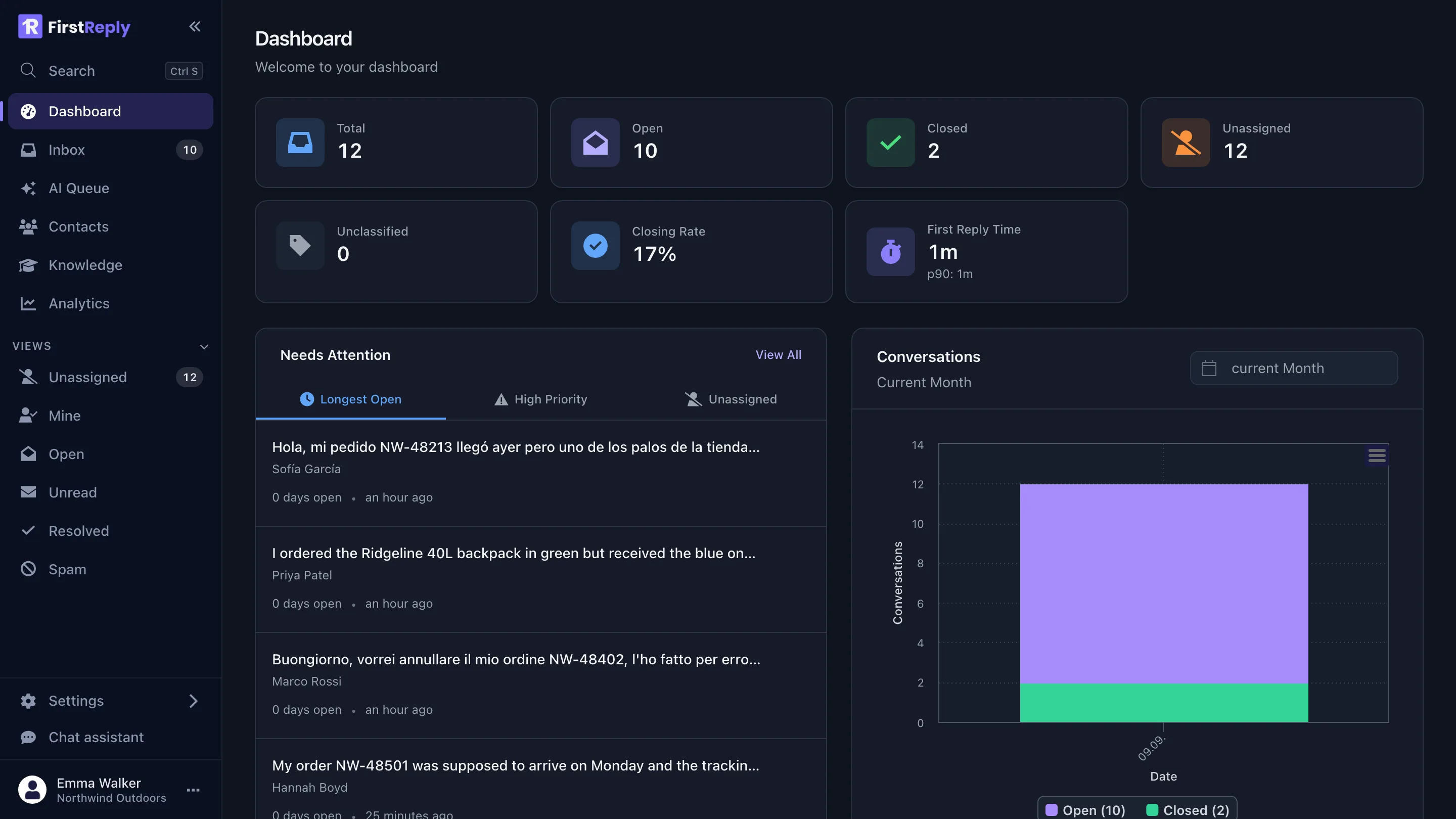Open the current Month date range dropdown

click(1294, 369)
